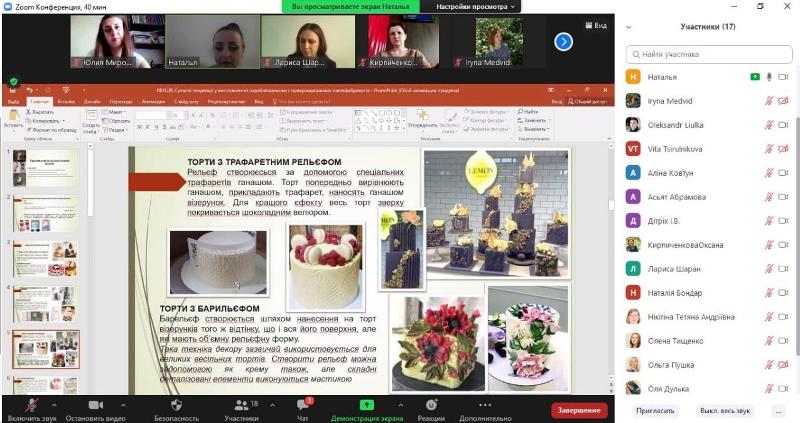Viewport: 800px width, 423px height.
Task: Start sharing with Демонстрация экрана
Action: (x=366, y=409)
